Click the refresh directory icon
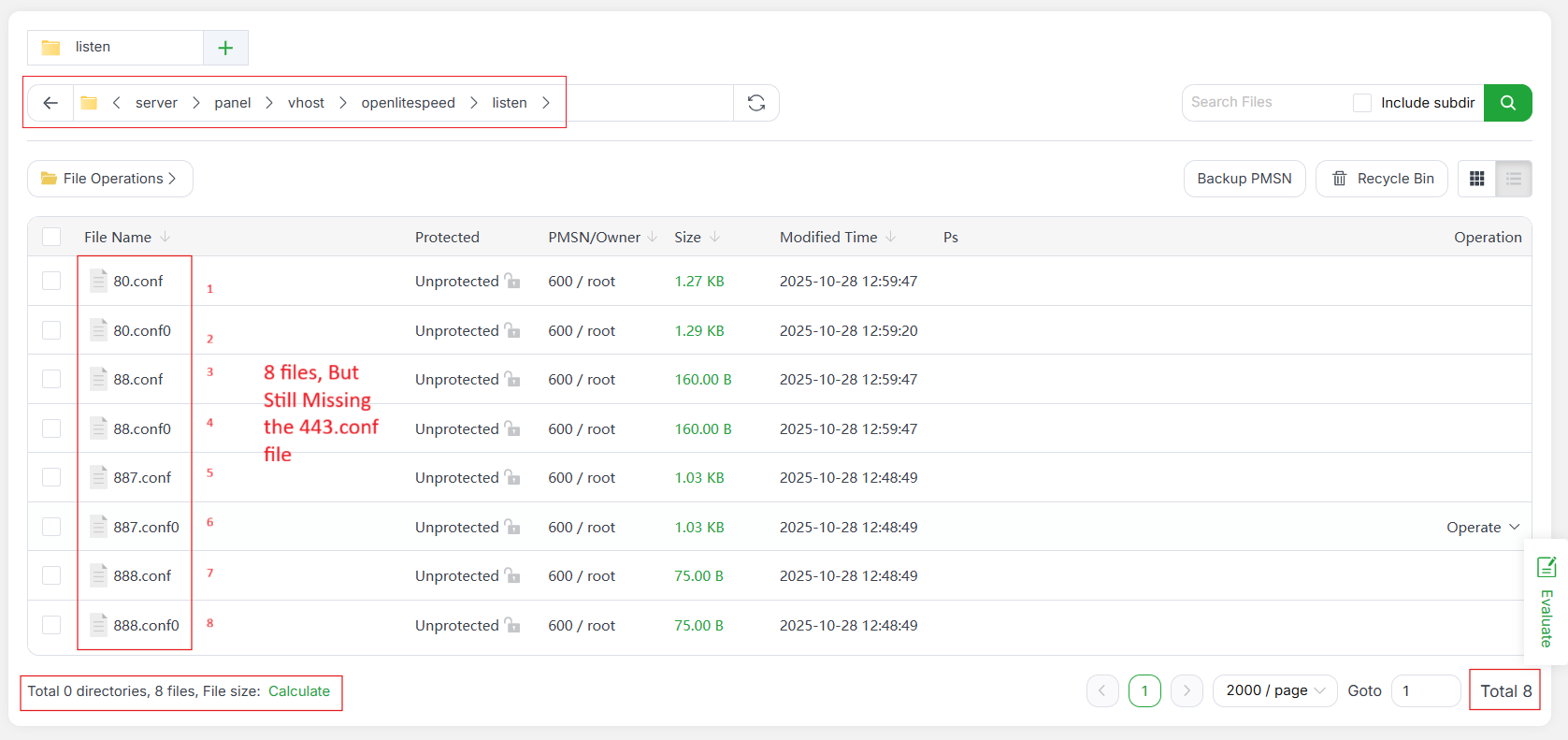The height and width of the screenshot is (740, 1568). [x=756, y=103]
